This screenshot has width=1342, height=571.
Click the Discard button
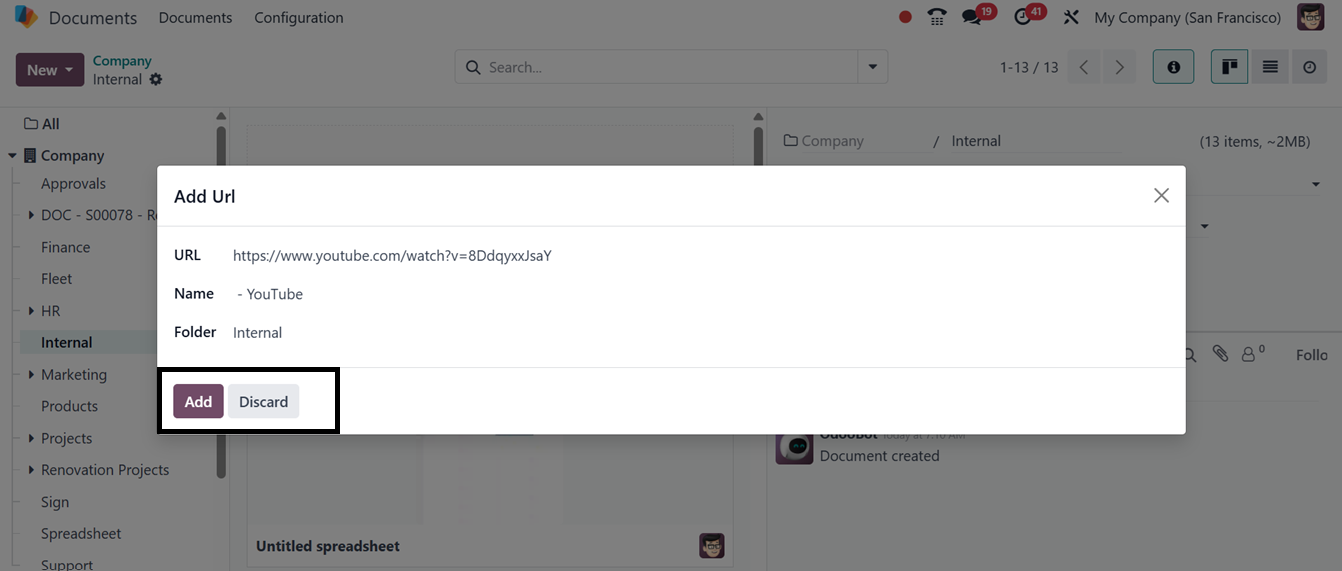pyautogui.click(x=263, y=401)
